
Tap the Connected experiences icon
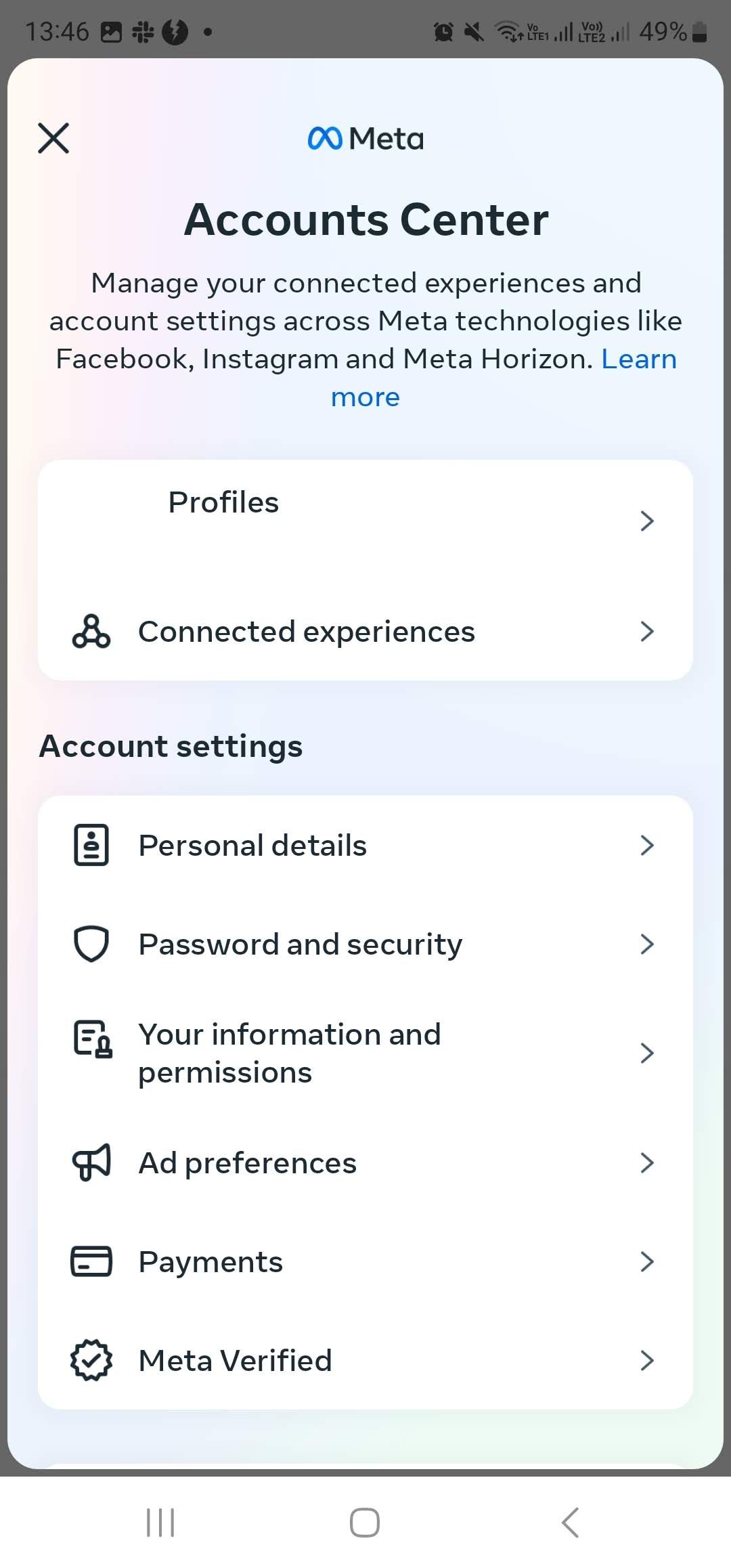coord(91,632)
